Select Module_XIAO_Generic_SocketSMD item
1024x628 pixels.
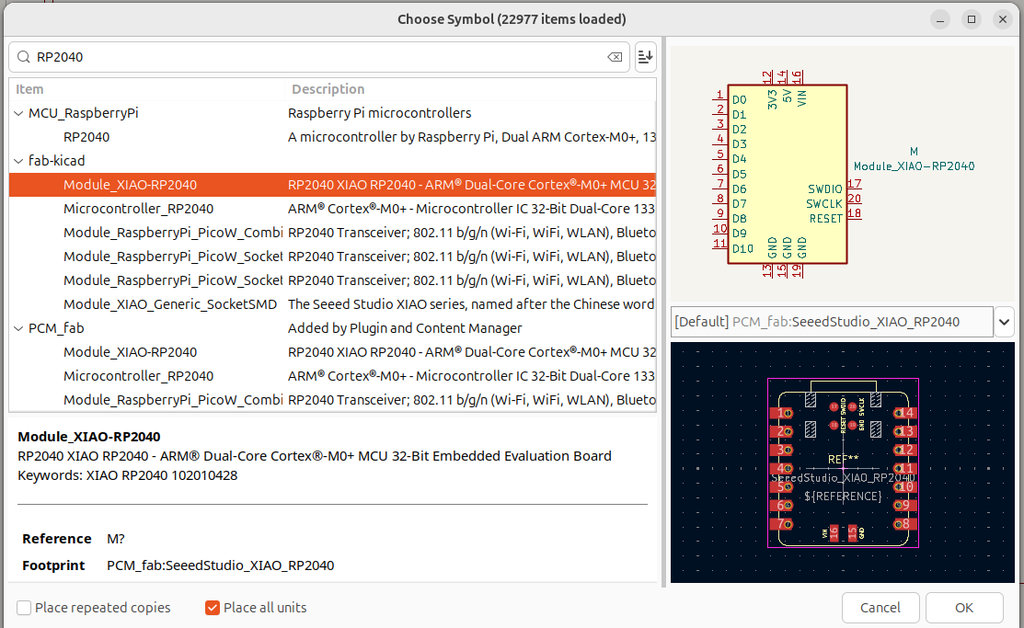(x=332, y=304)
